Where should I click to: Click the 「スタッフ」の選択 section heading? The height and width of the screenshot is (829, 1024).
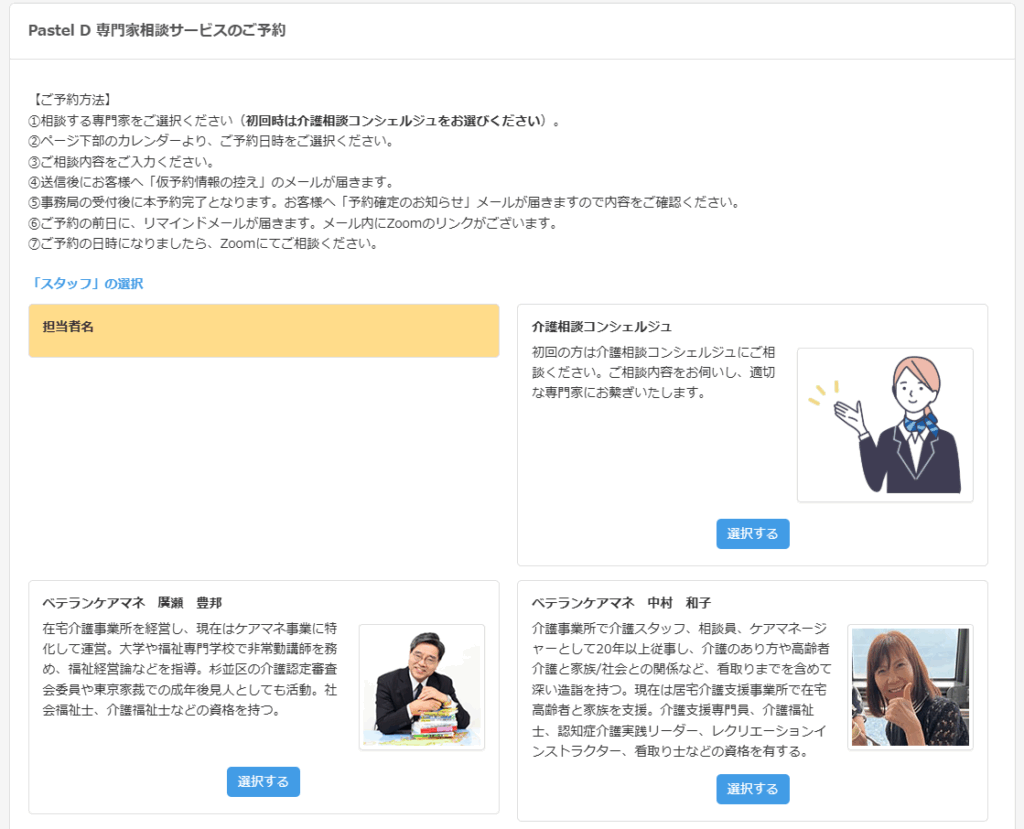(x=86, y=283)
